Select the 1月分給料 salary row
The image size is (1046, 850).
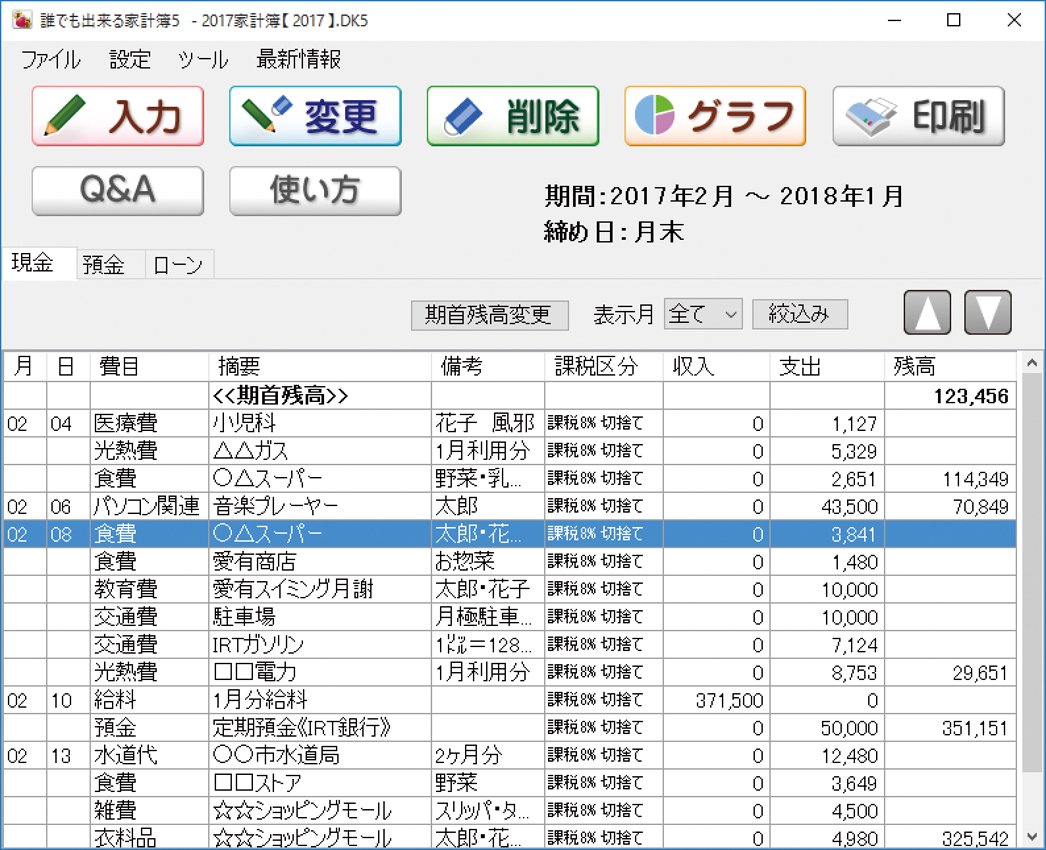pos(510,700)
